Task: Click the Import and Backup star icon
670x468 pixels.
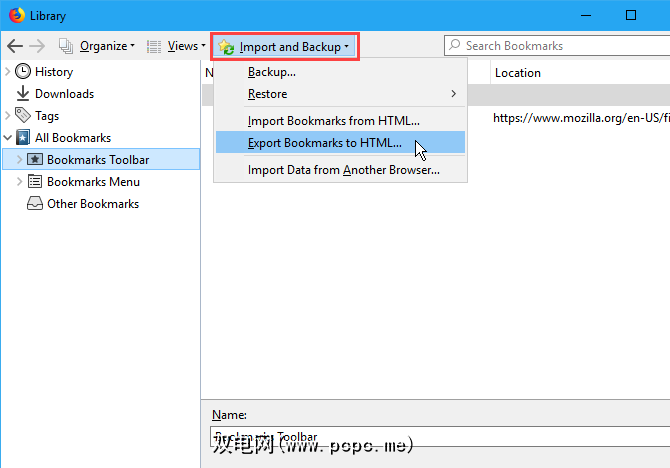Action: [x=226, y=47]
